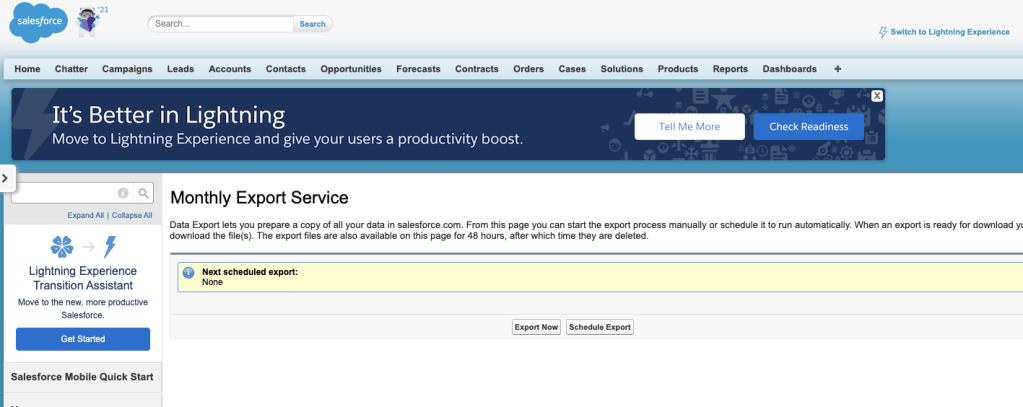The width and height of the screenshot is (1023, 407).
Task: Expand the collapsed left sidebar arrow handle
Action: pyautogui.click(x=5, y=178)
